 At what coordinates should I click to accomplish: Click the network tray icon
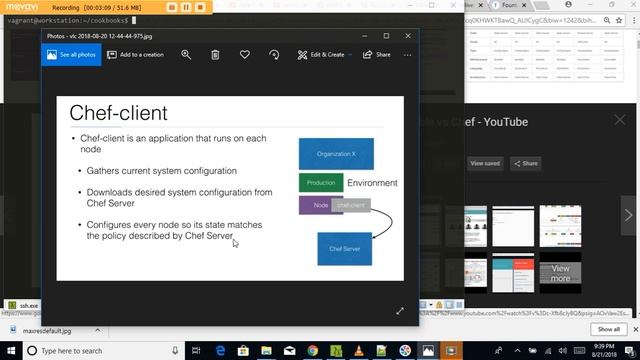click(x=548, y=351)
